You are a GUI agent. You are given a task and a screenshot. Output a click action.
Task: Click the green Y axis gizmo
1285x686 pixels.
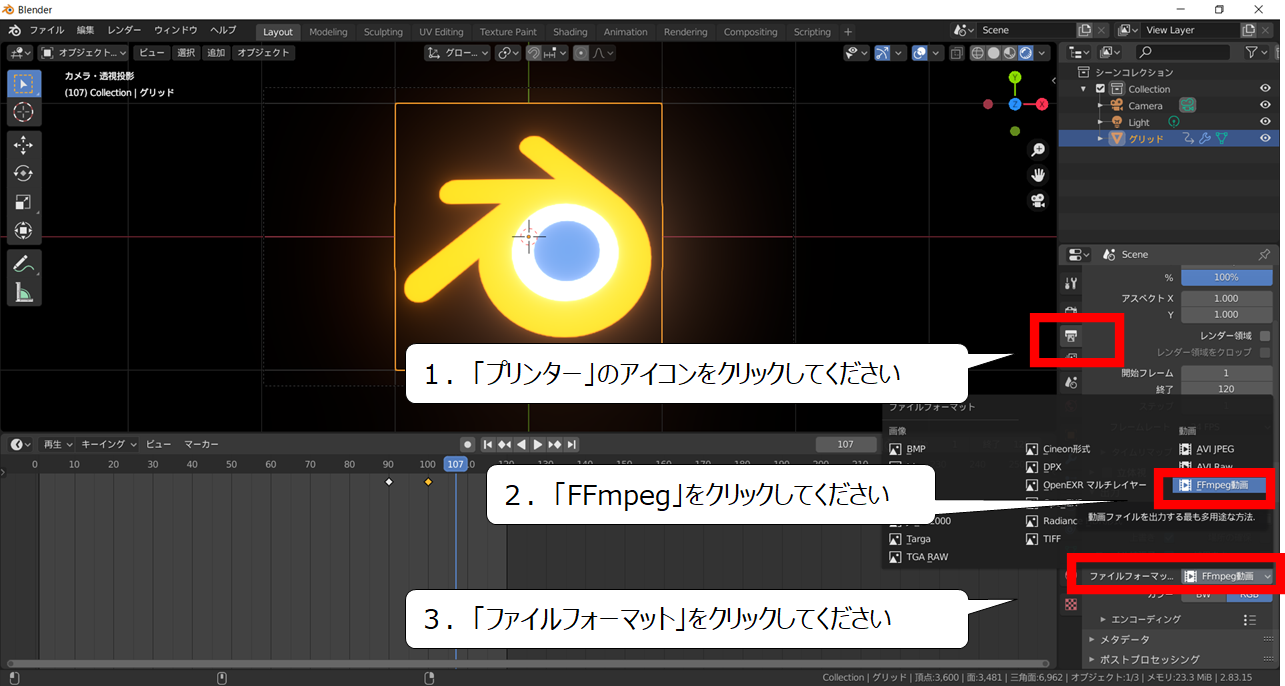(1015, 77)
